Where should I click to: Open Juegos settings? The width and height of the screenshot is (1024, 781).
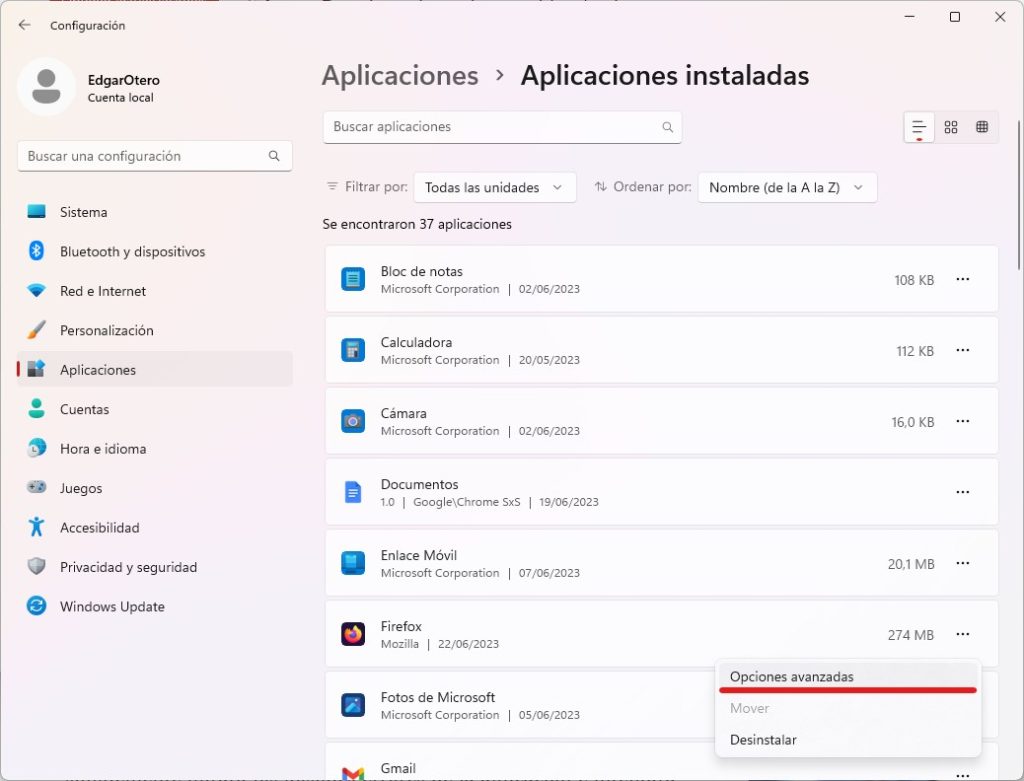point(155,488)
